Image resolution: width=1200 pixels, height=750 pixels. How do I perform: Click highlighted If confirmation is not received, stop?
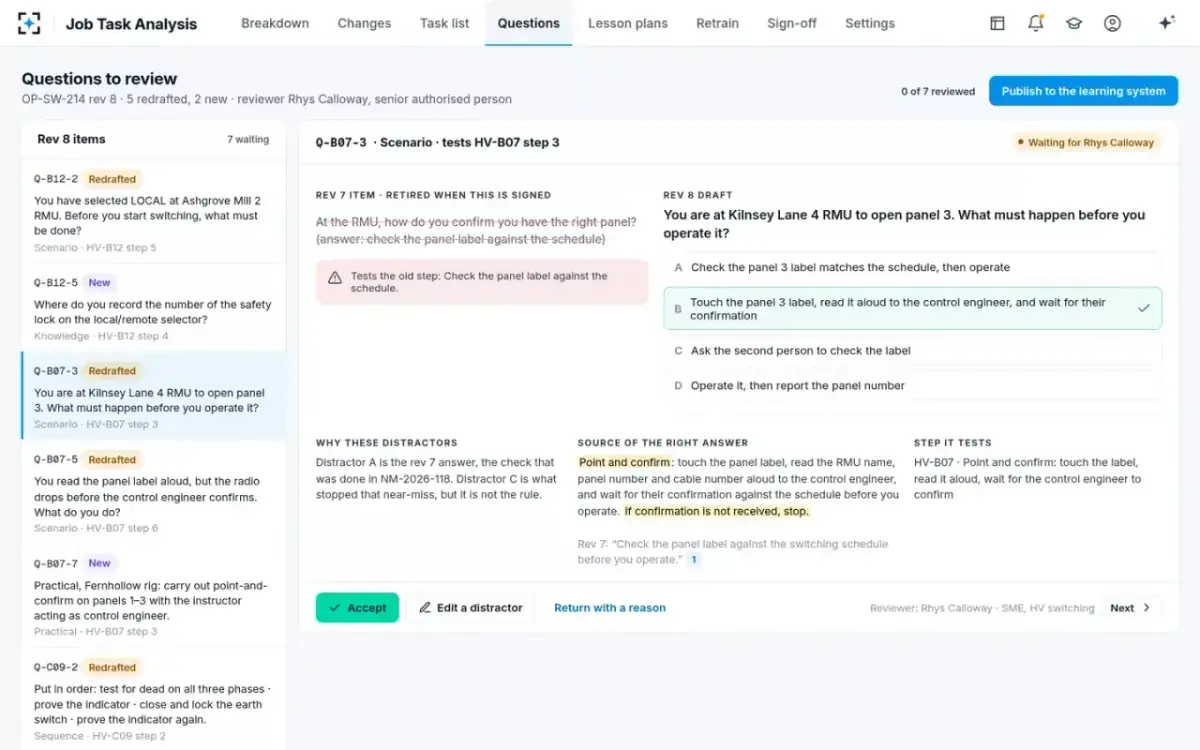[x=717, y=511]
